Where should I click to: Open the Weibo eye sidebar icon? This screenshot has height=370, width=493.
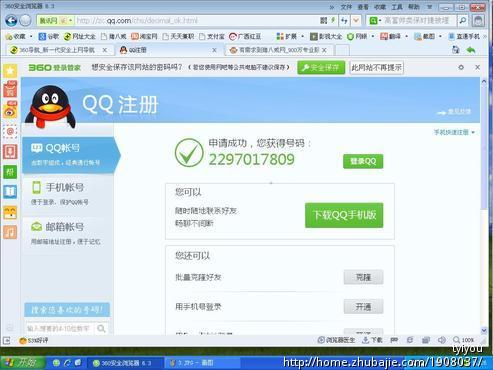10,110
